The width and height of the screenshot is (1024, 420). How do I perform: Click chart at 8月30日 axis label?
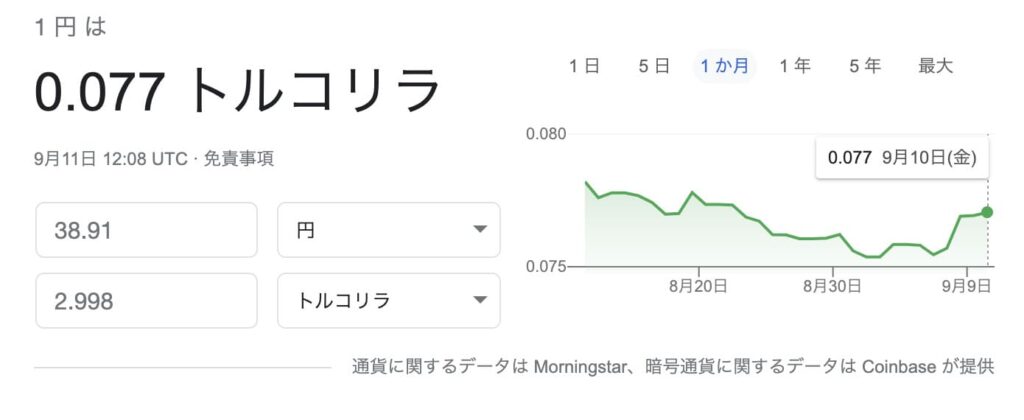point(832,285)
